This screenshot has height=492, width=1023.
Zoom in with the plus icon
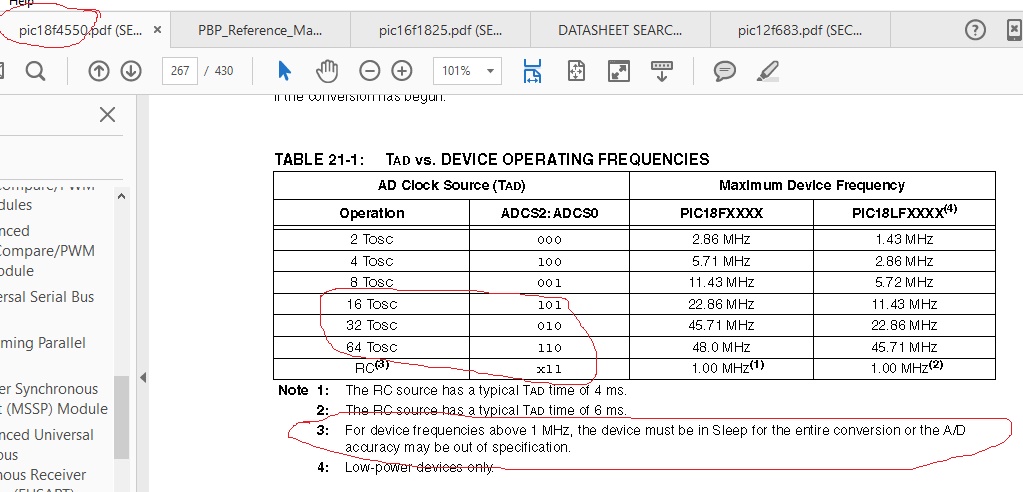pyautogui.click(x=402, y=70)
